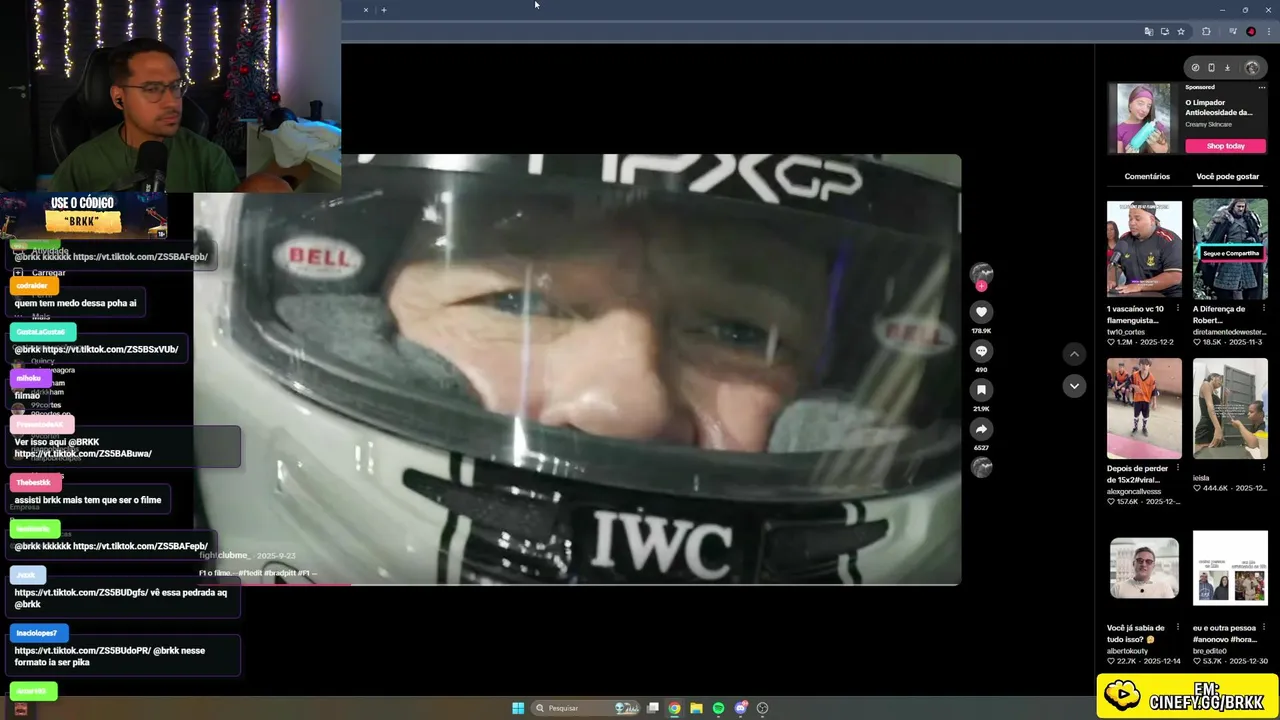Open options dots for '1 vascaíno vc 10' video
Viewport: 1280px width, 720px height.
coord(1177,309)
